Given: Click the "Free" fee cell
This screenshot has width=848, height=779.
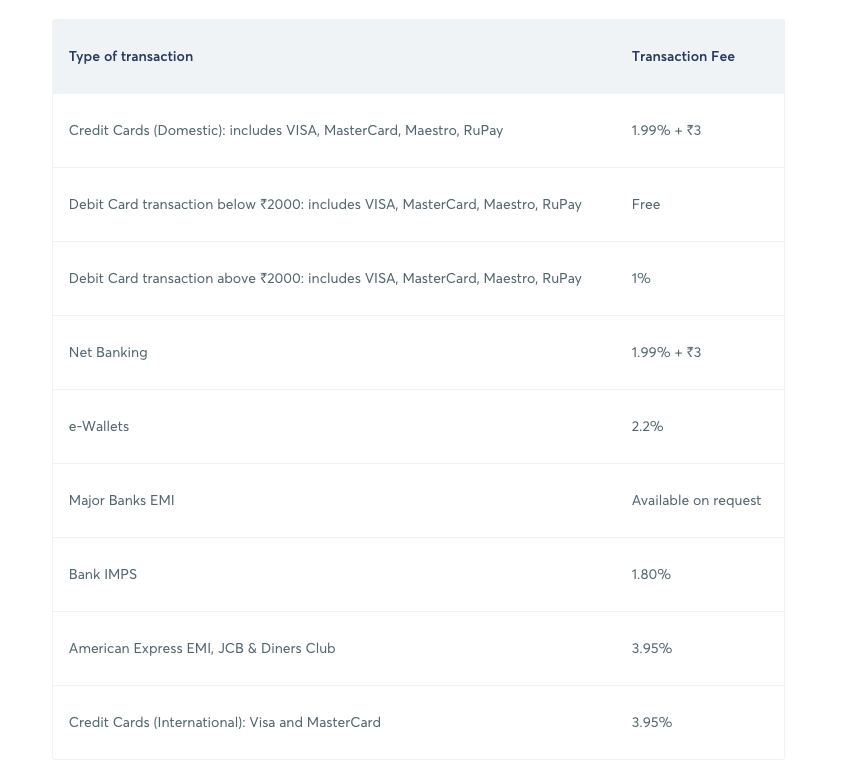Looking at the screenshot, I should (646, 205).
